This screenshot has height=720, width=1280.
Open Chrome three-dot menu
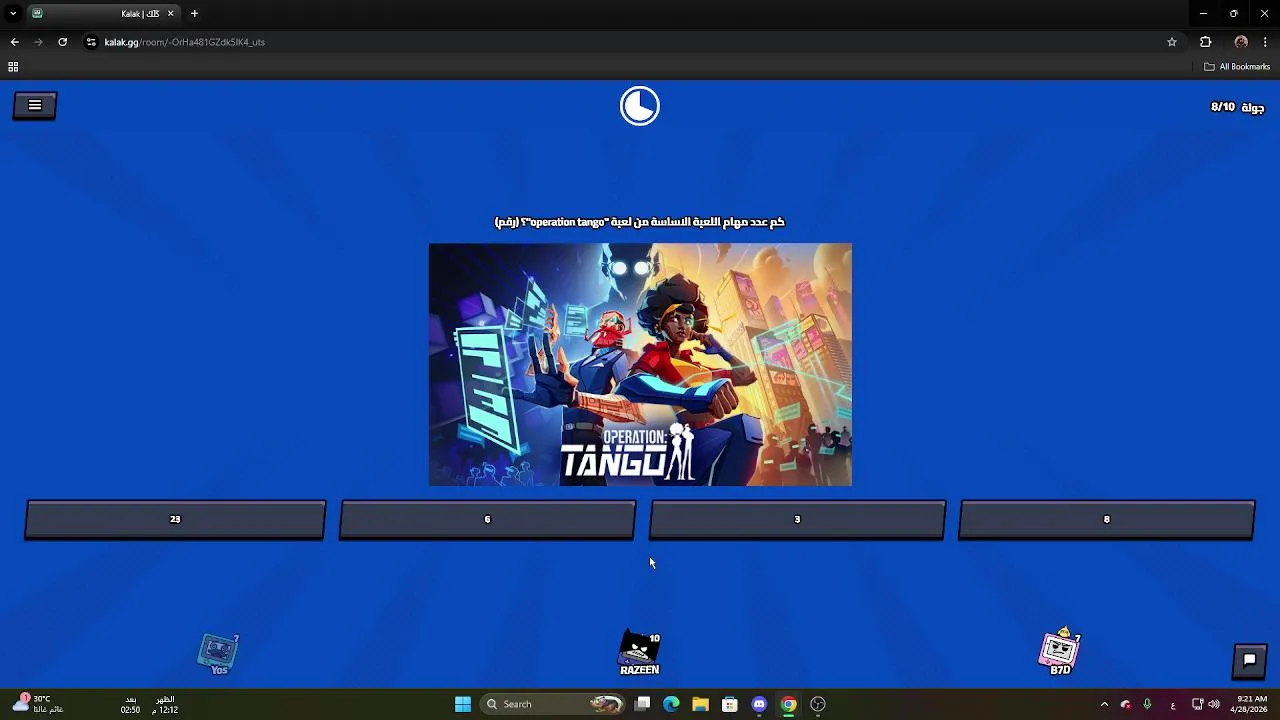pyautogui.click(x=1265, y=42)
